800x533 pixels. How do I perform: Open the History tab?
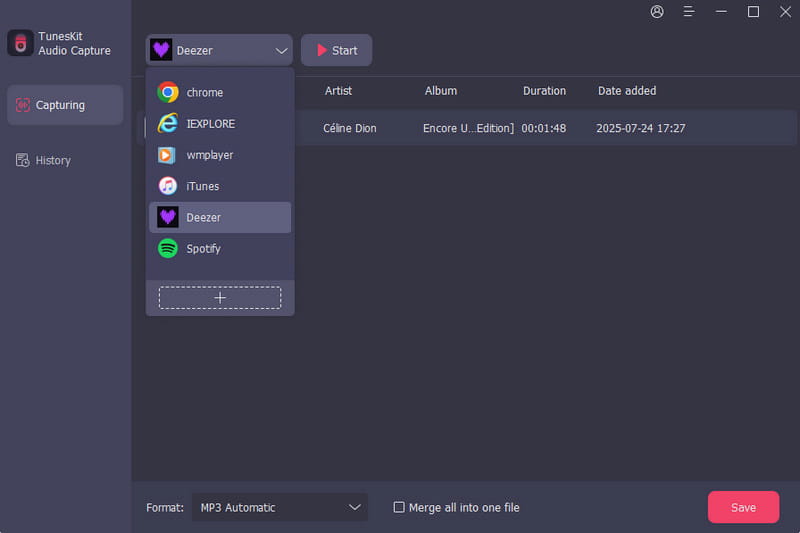[65, 160]
